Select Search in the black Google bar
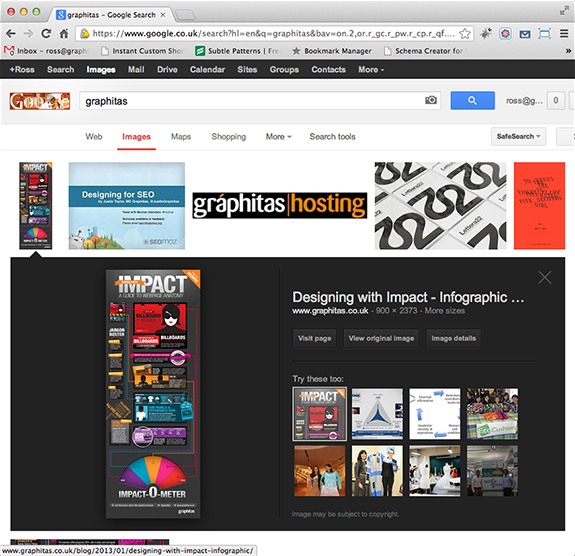575x556 pixels. point(60,69)
